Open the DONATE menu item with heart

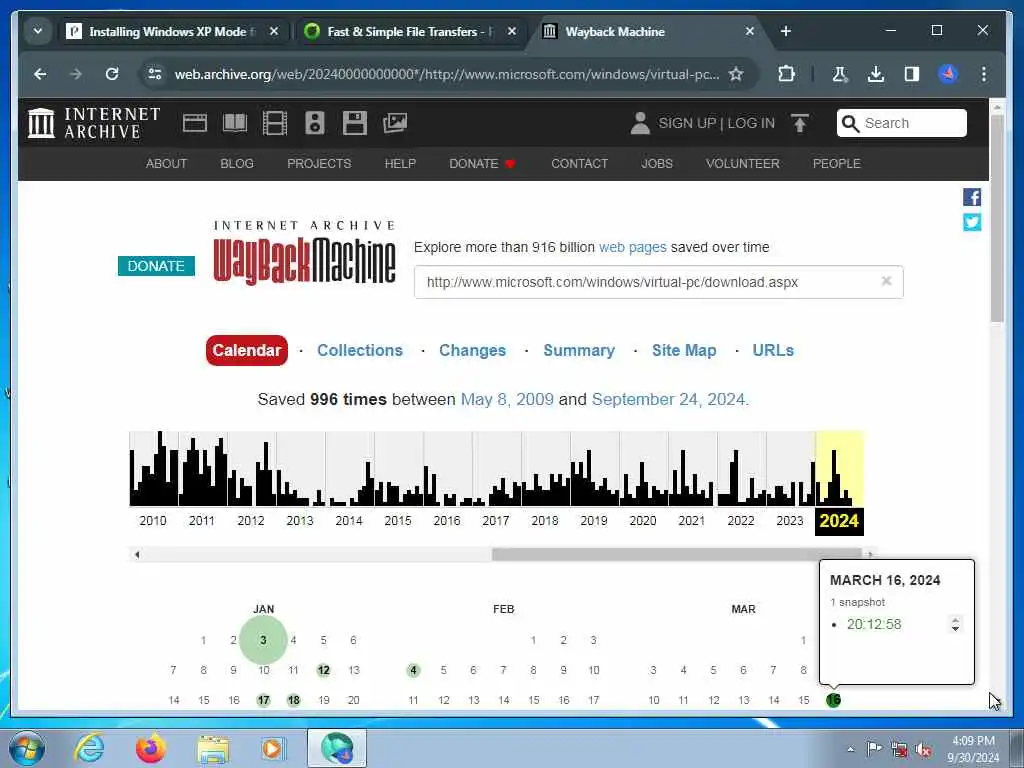[482, 163]
